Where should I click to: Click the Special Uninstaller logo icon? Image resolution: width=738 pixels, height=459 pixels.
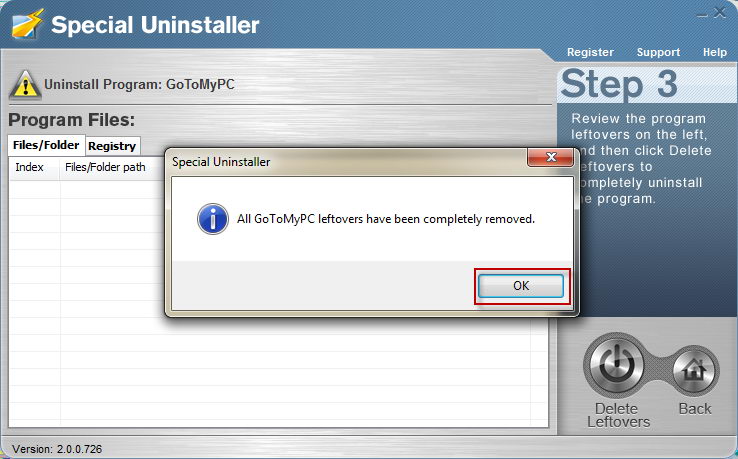(28, 24)
